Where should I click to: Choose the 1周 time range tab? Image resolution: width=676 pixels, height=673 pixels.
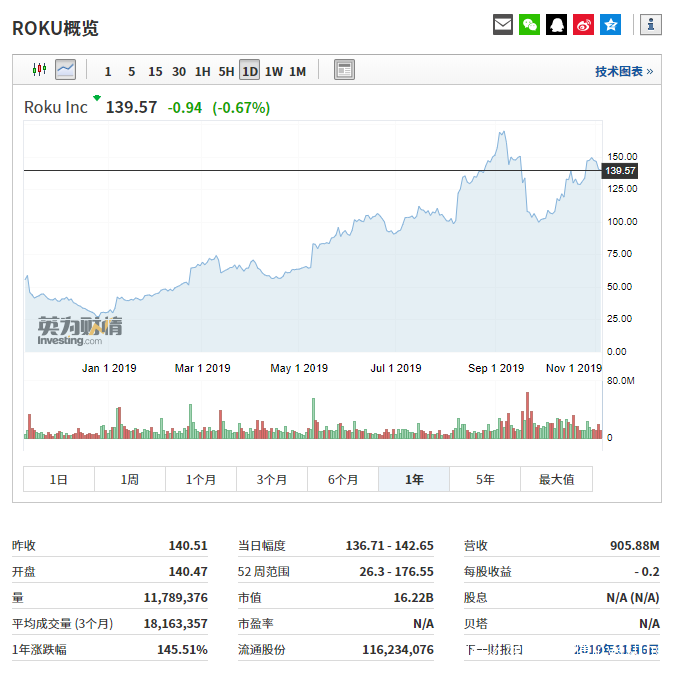[x=130, y=479]
